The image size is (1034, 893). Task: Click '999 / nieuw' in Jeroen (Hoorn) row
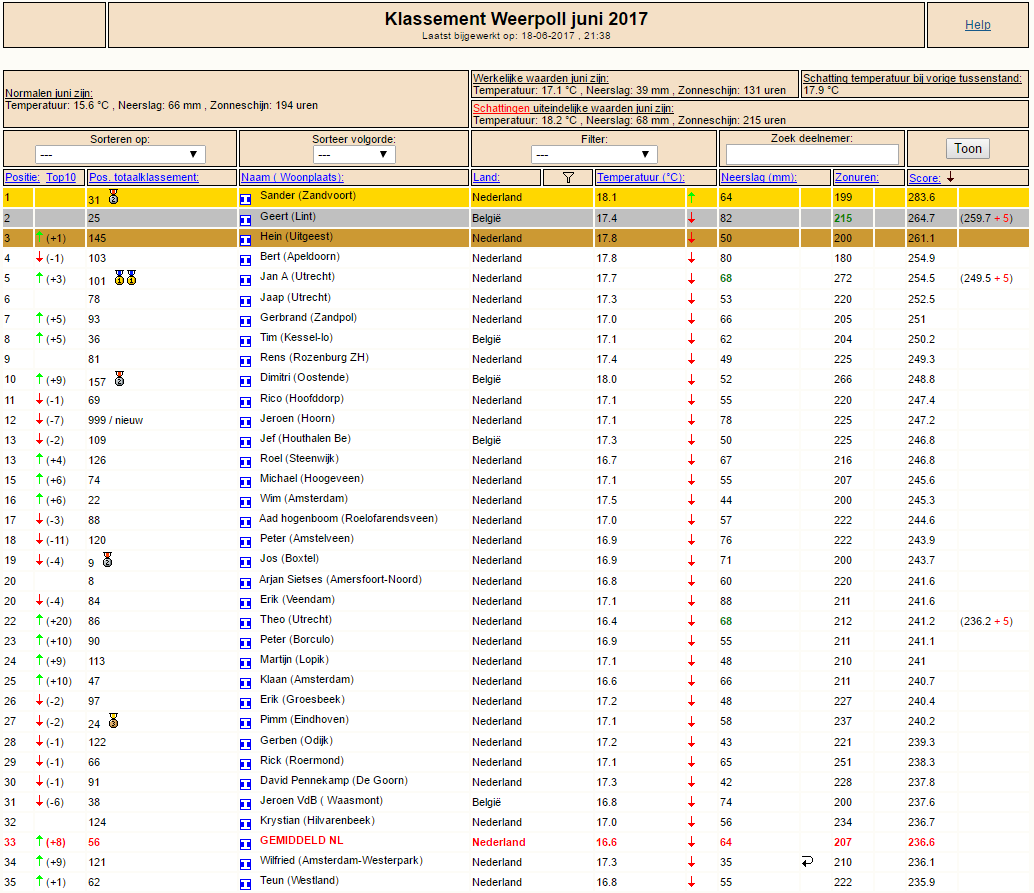click(x=115, y=421)
